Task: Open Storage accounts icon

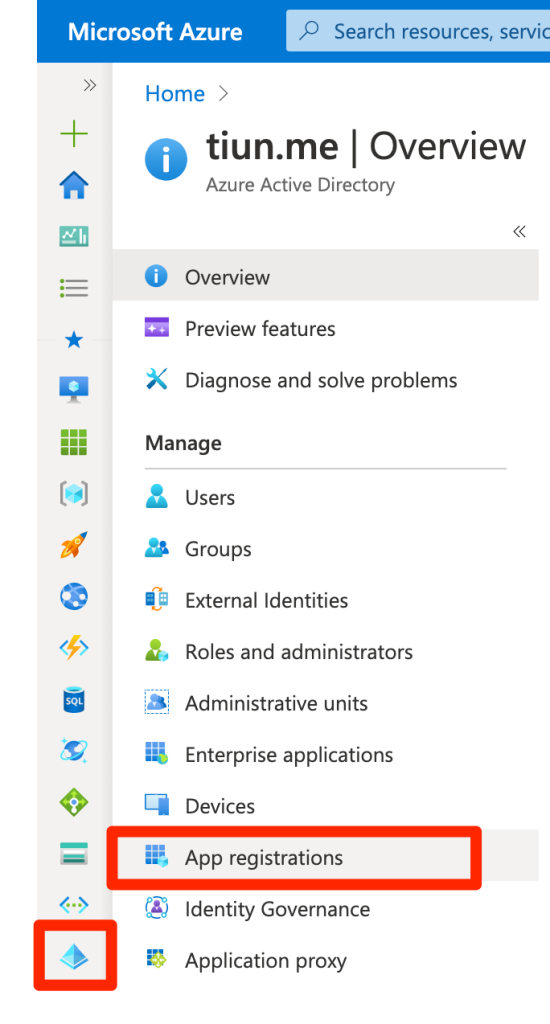Action: click(74, 854)
